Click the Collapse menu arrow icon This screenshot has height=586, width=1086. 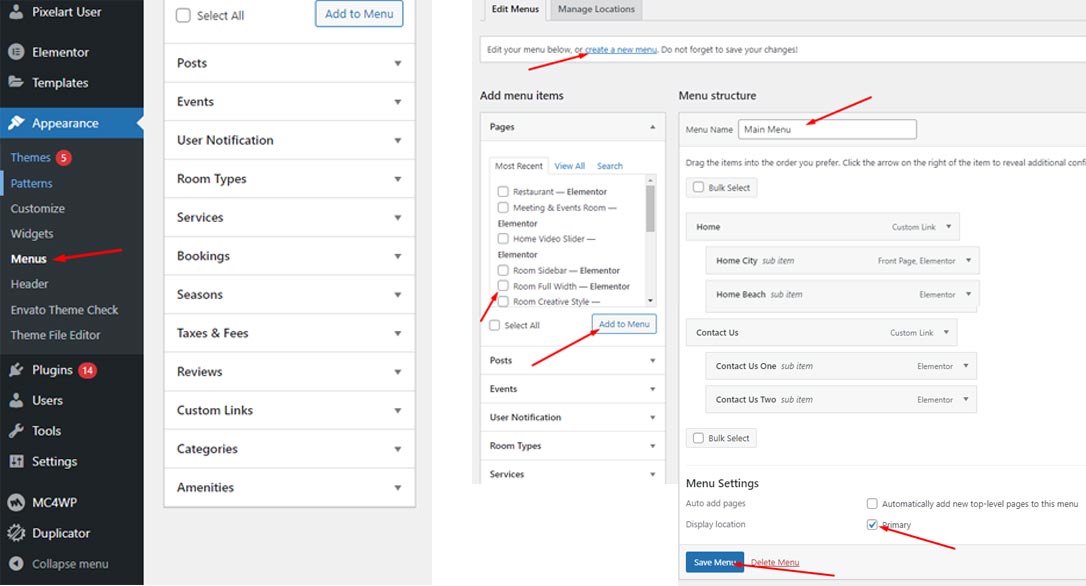[15, 563]
